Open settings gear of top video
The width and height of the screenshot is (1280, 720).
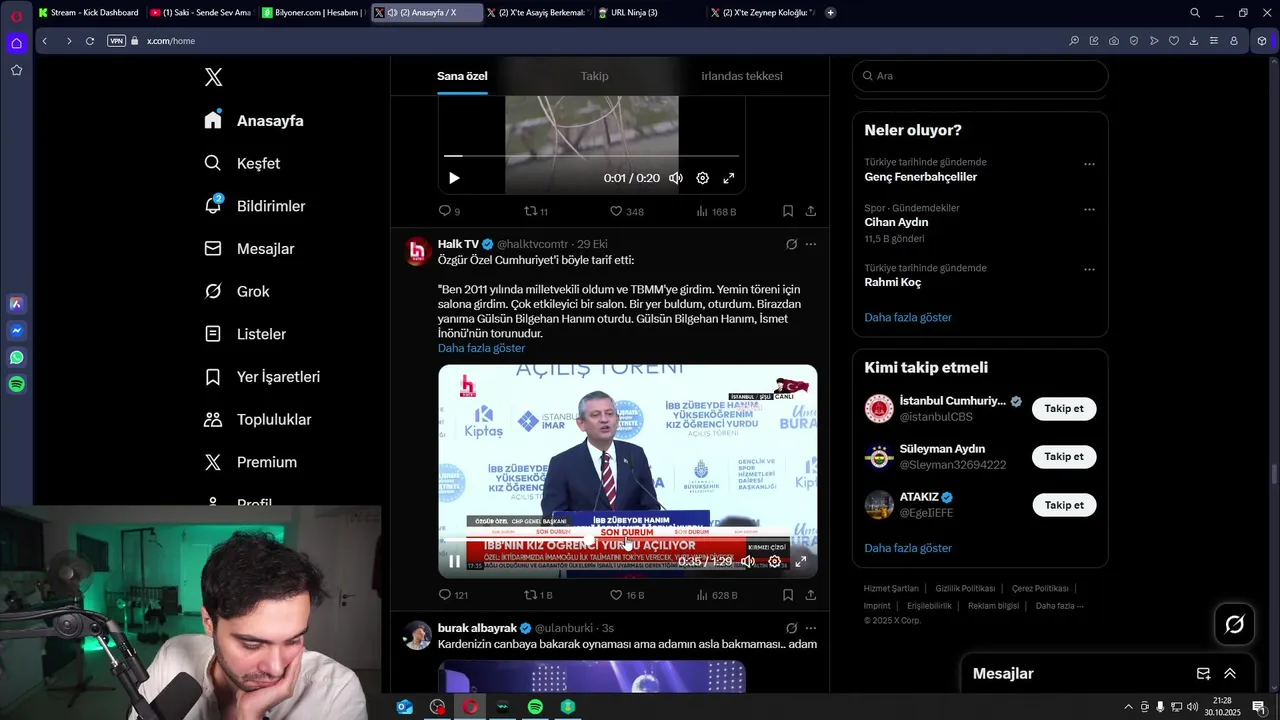[702, 178]
